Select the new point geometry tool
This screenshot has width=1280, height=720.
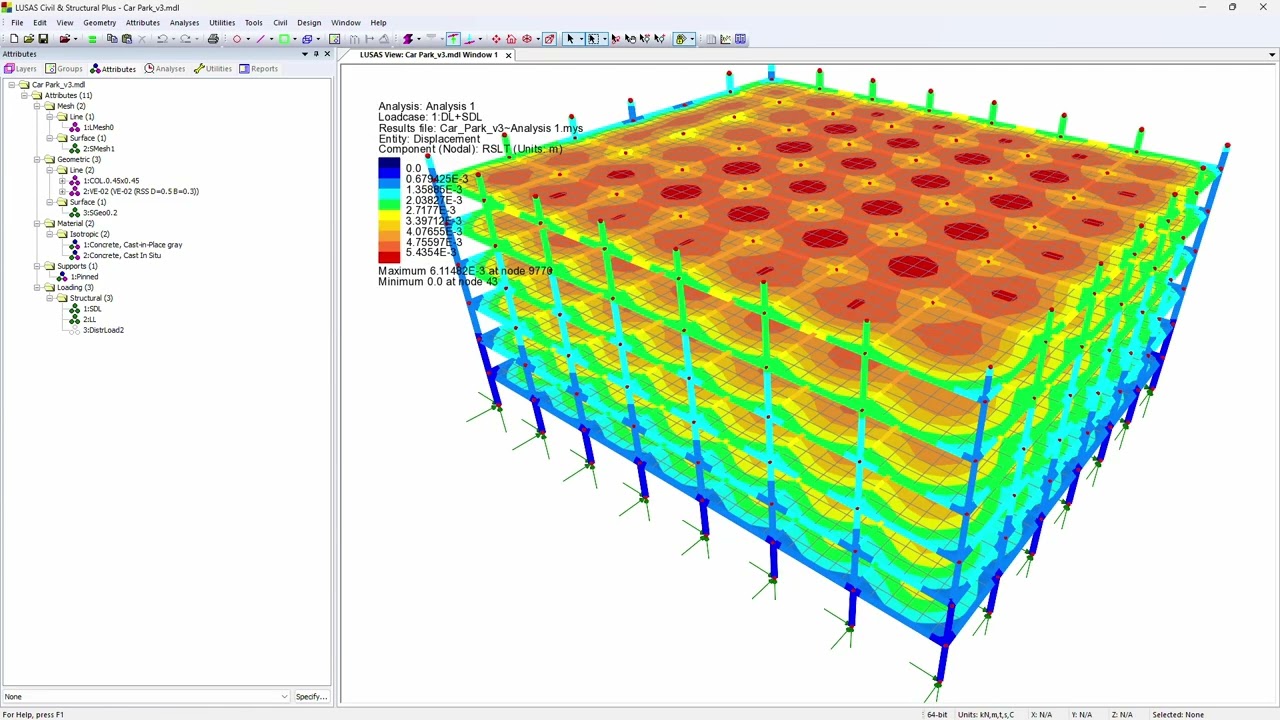pos(237,39)
